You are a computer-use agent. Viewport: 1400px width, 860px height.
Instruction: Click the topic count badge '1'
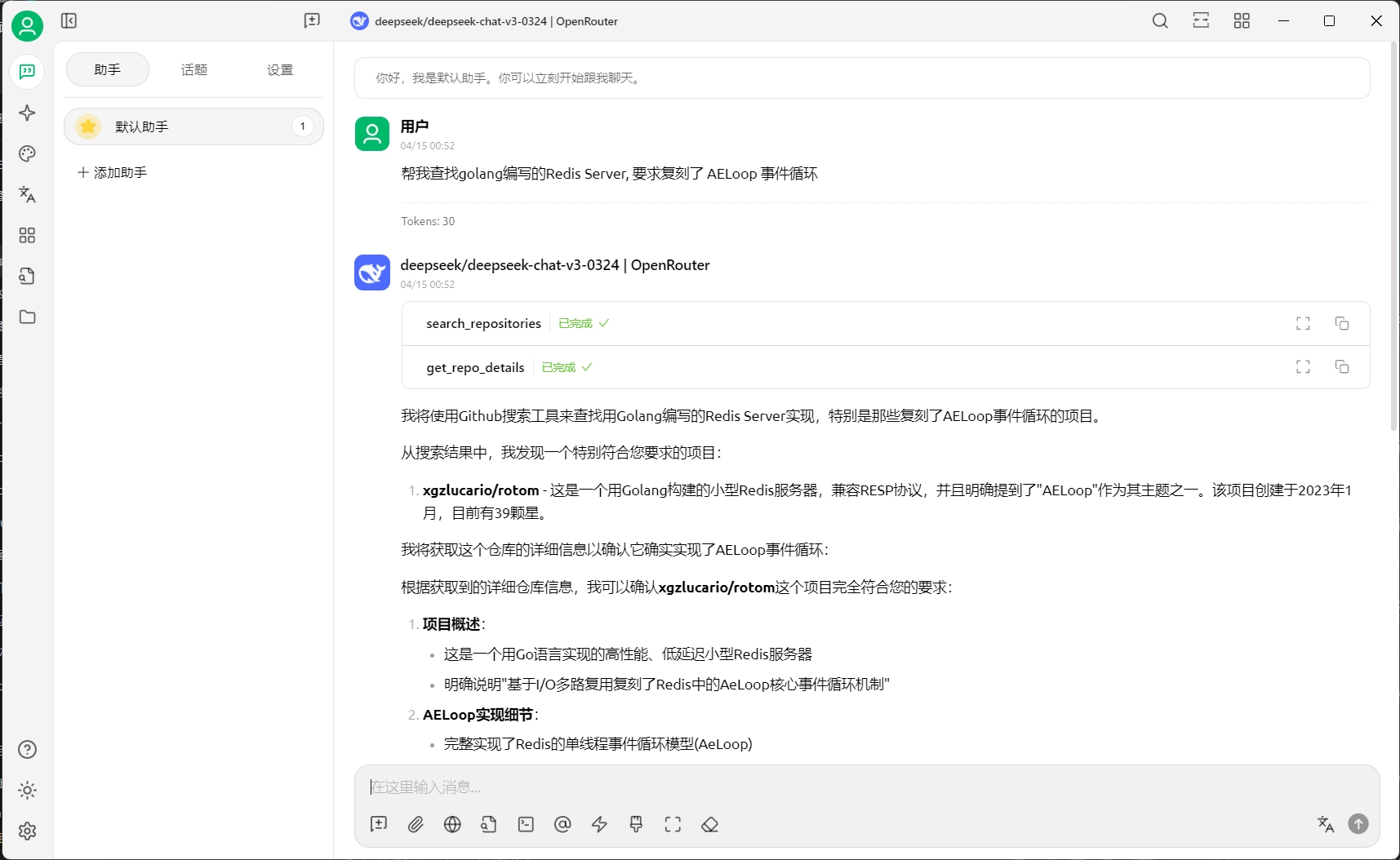pos(303,126)
